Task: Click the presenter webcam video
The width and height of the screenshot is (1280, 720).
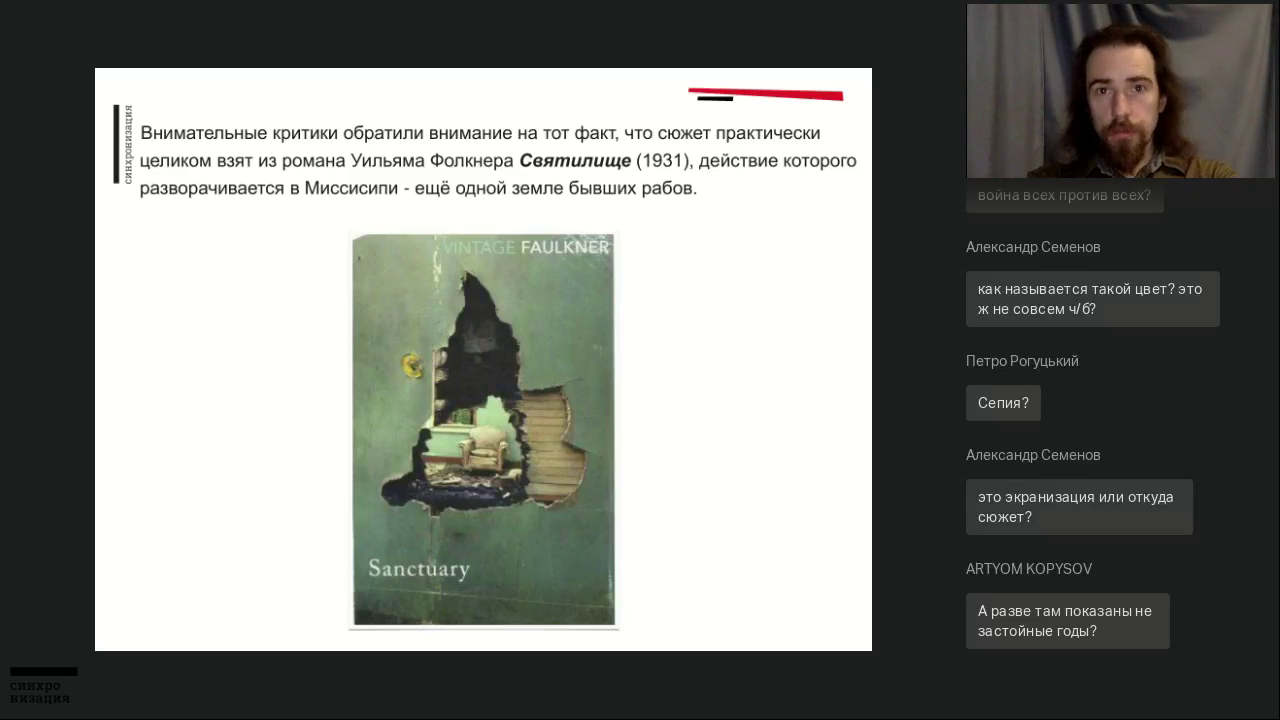Action: 1120,91
